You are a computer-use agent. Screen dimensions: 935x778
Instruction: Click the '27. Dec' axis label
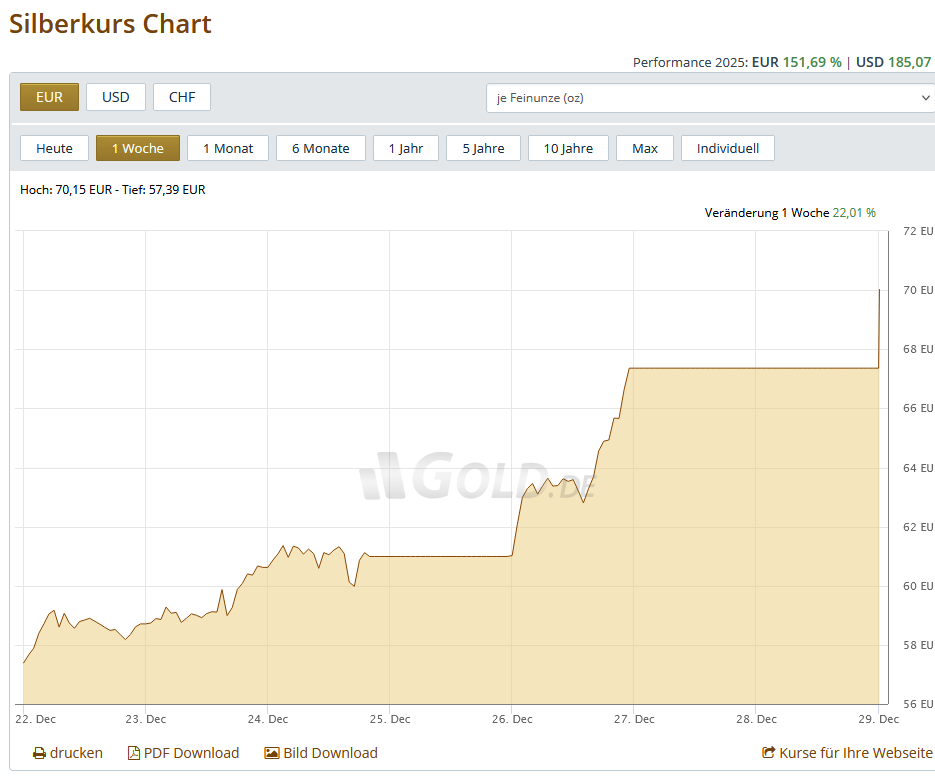(x=634, y=719)
